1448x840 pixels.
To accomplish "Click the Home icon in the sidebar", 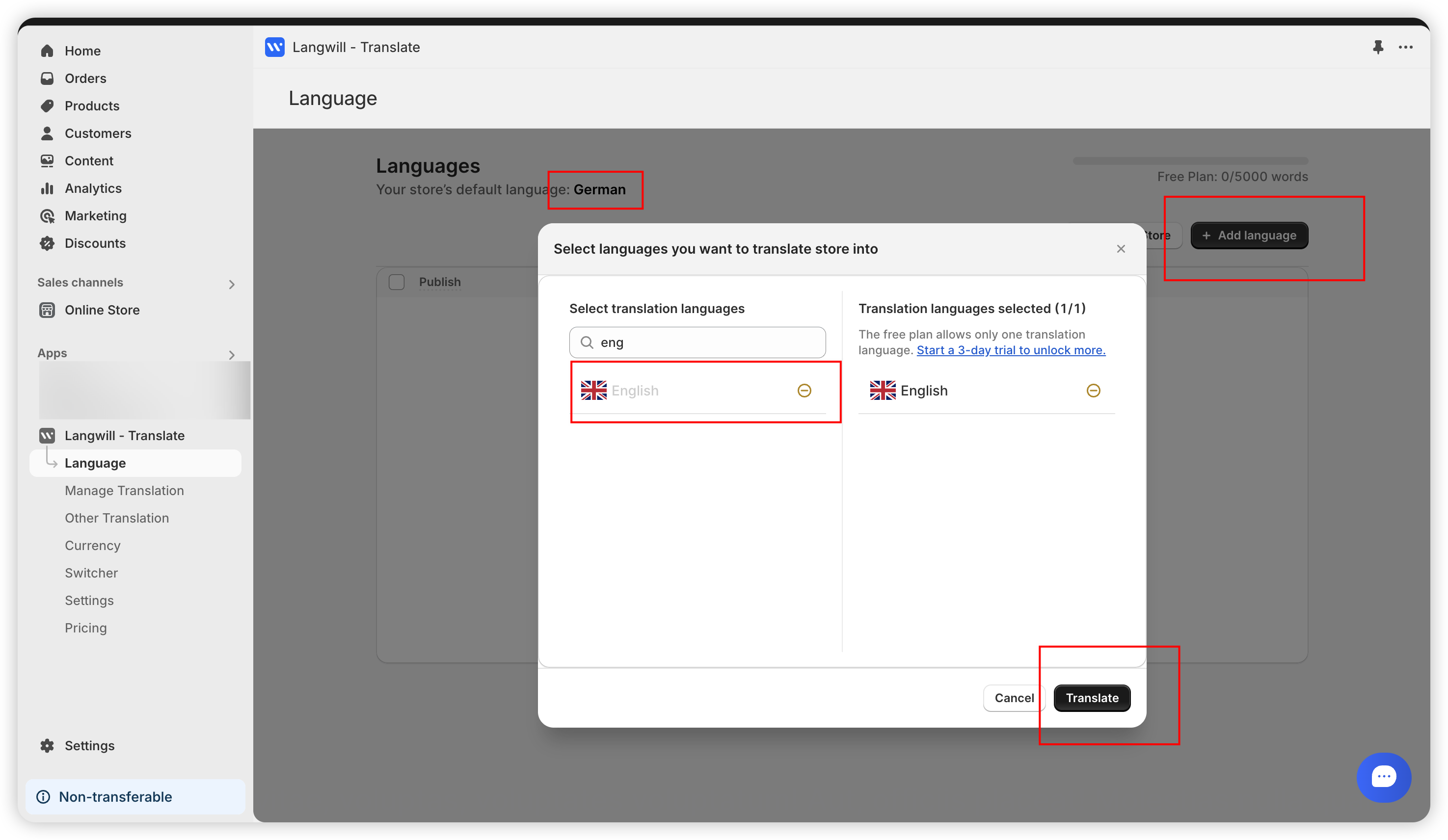I will tap(47, 51).
